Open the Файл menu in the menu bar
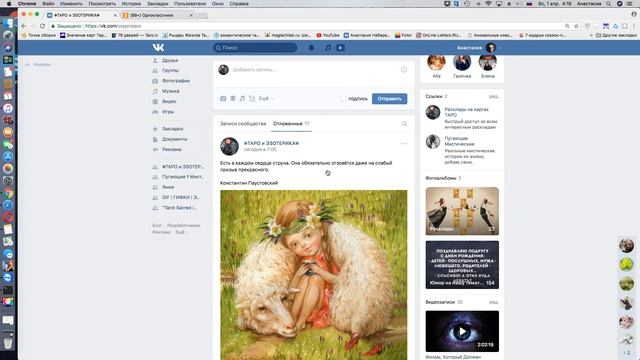The width and height of the screenshot is (640, 360). point(48,4)
